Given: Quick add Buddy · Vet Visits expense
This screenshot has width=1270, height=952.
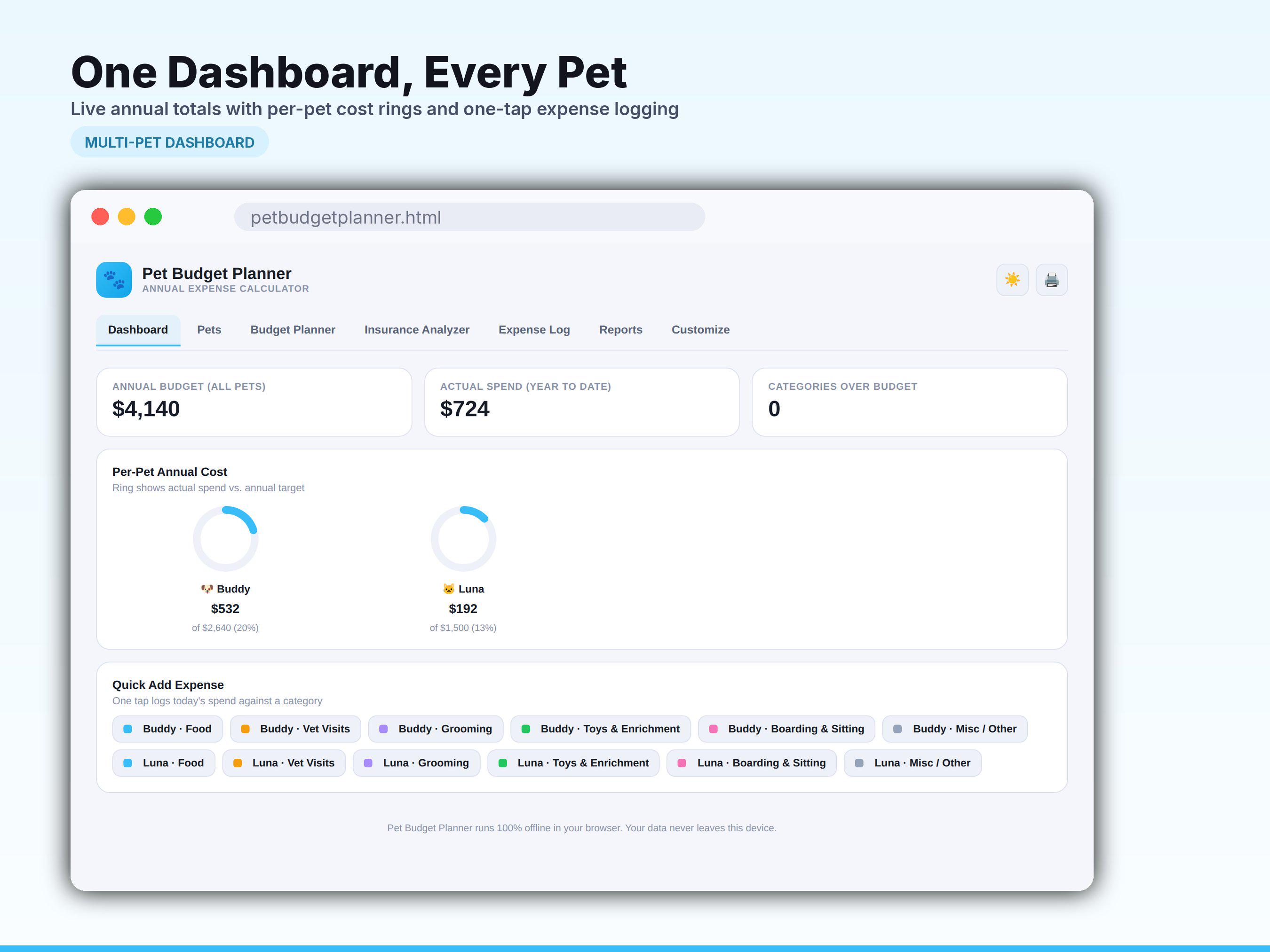Looking at the screenshot, I should tap(295, 729).
